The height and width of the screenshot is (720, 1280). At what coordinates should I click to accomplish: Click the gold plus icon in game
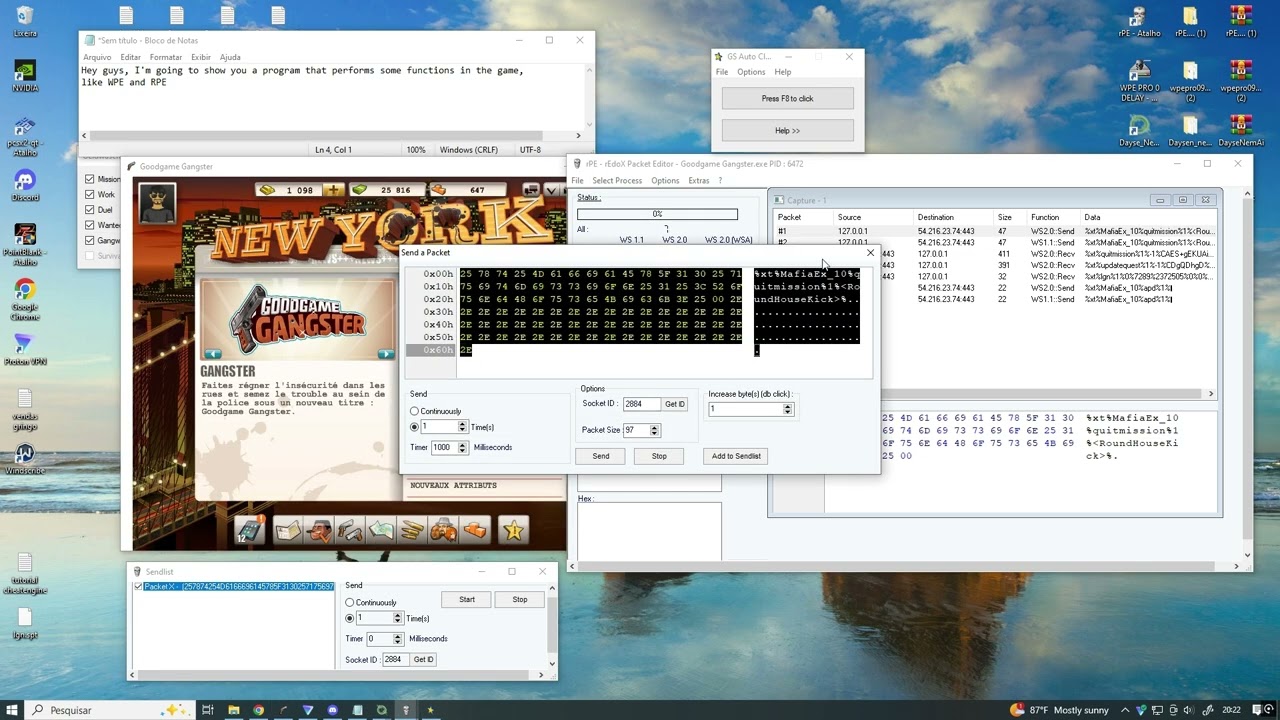333,190
